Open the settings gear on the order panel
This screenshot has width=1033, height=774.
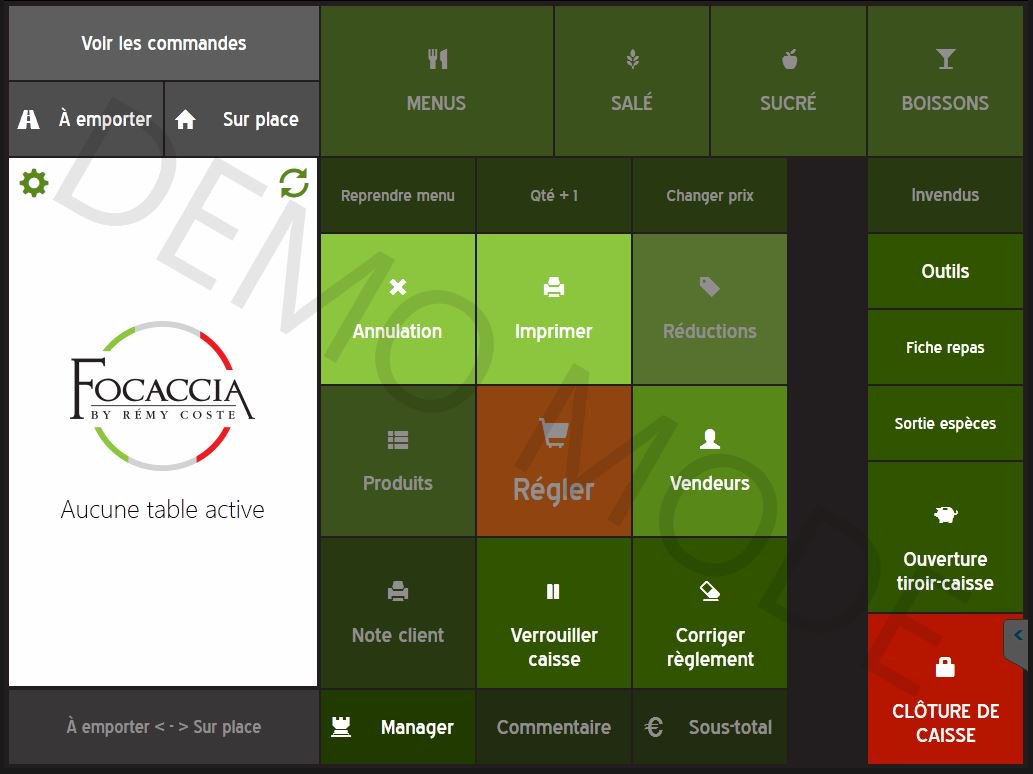(x=34, y=184)
